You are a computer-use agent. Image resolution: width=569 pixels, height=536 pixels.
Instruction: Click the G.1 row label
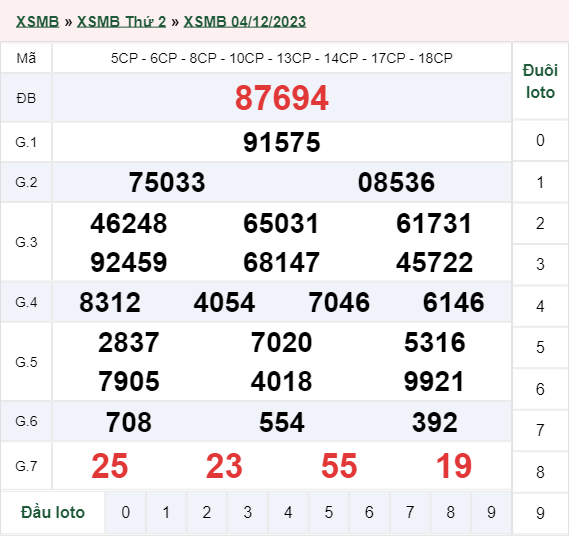pos(26,142)
